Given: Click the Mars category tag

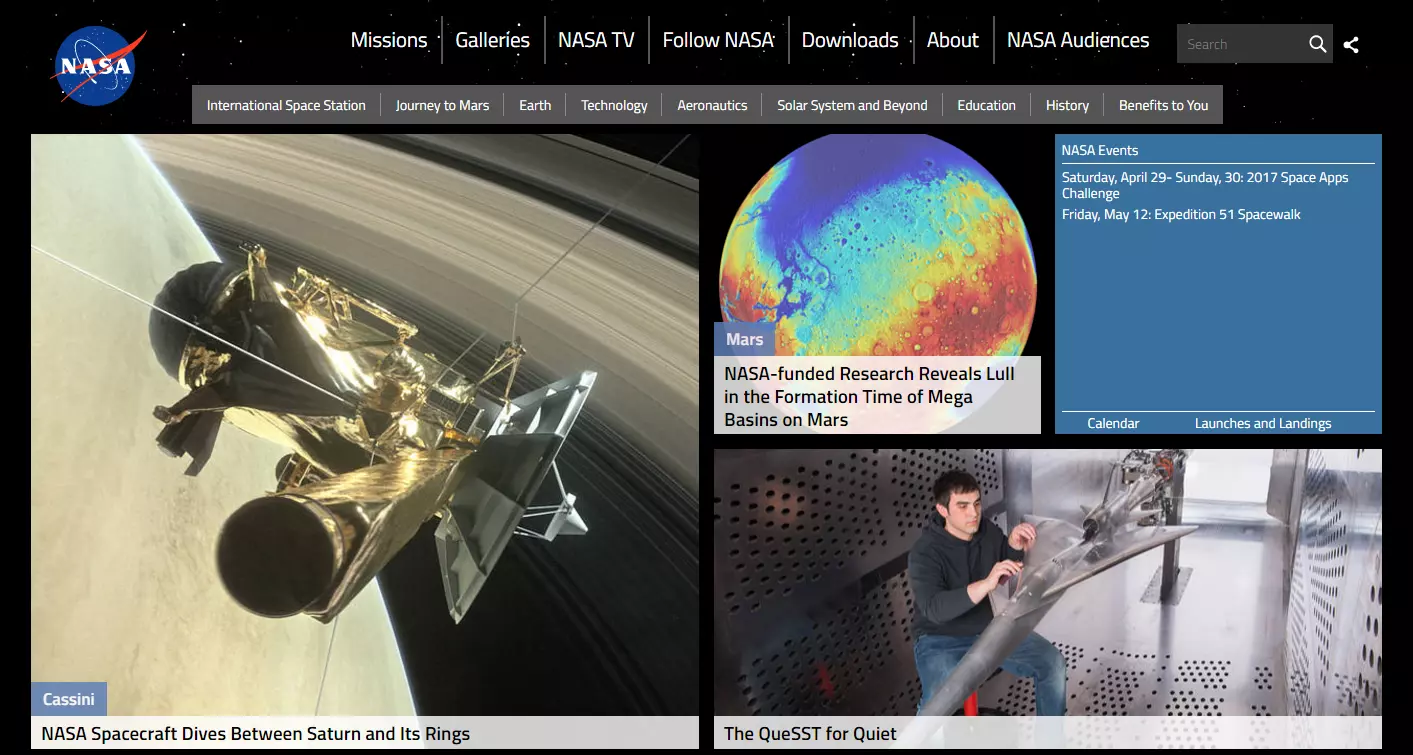Looking at the screenshot, I should (744, 339).
